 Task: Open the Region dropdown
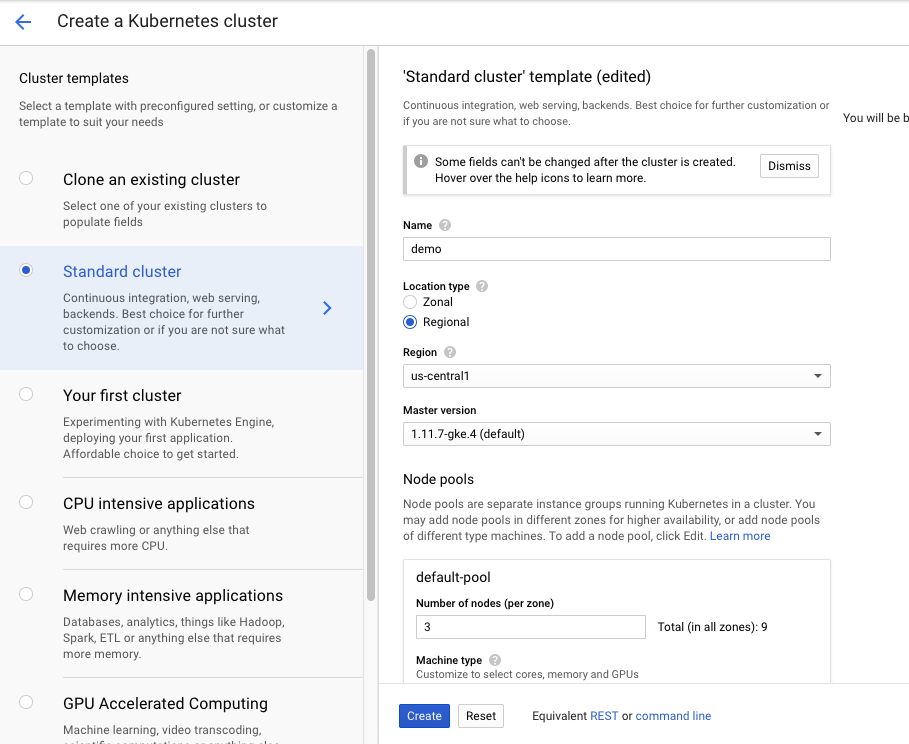pos(616,376)
